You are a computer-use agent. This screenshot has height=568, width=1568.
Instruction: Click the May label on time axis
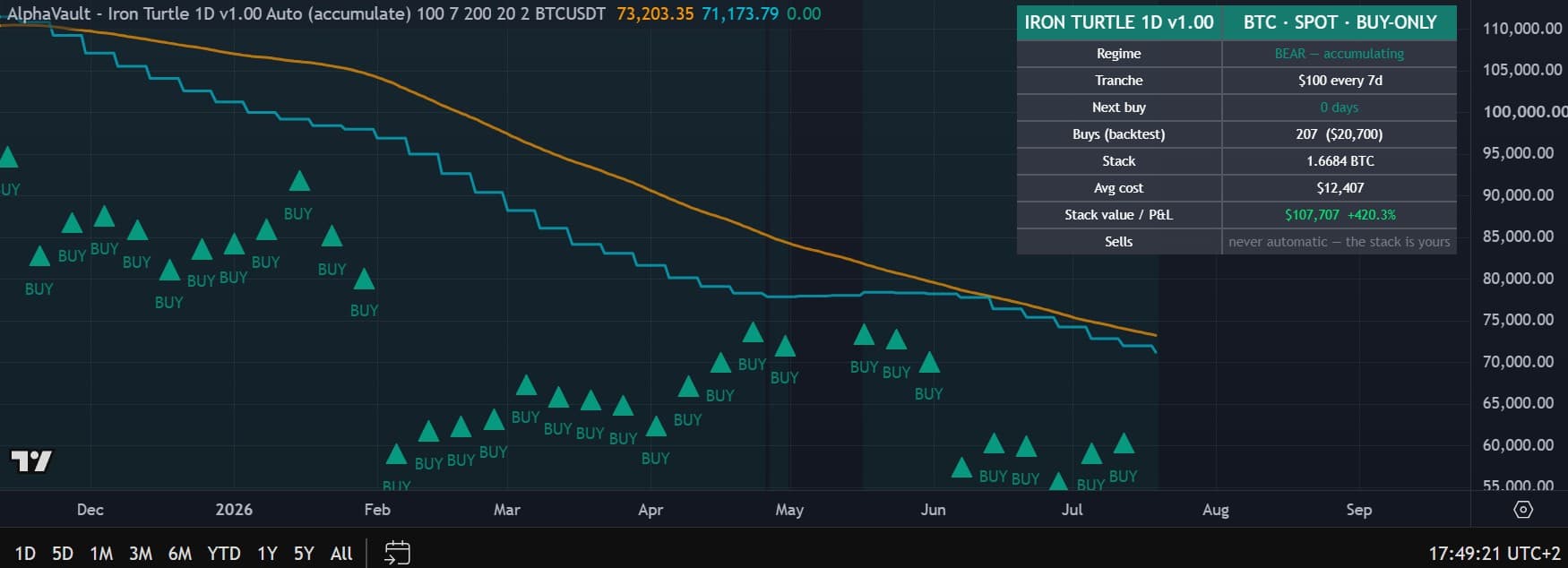(789, 510)
